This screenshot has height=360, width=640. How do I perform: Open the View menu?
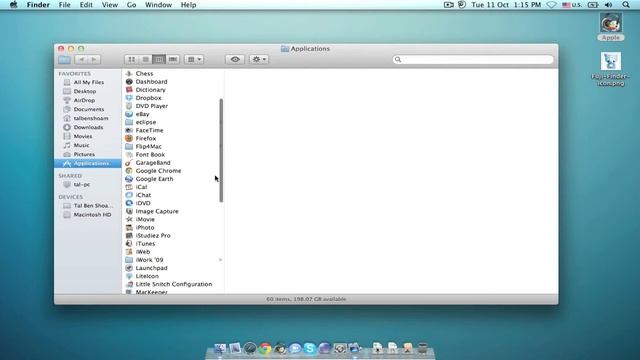click(110, 5)
